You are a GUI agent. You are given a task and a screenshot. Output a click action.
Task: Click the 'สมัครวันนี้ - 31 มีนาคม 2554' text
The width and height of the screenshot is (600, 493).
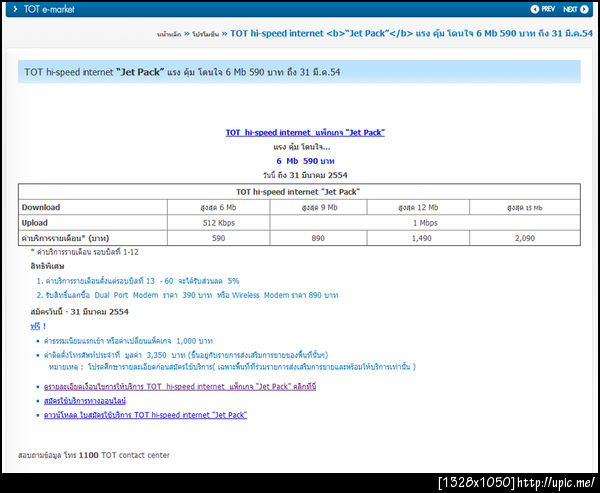80,312
